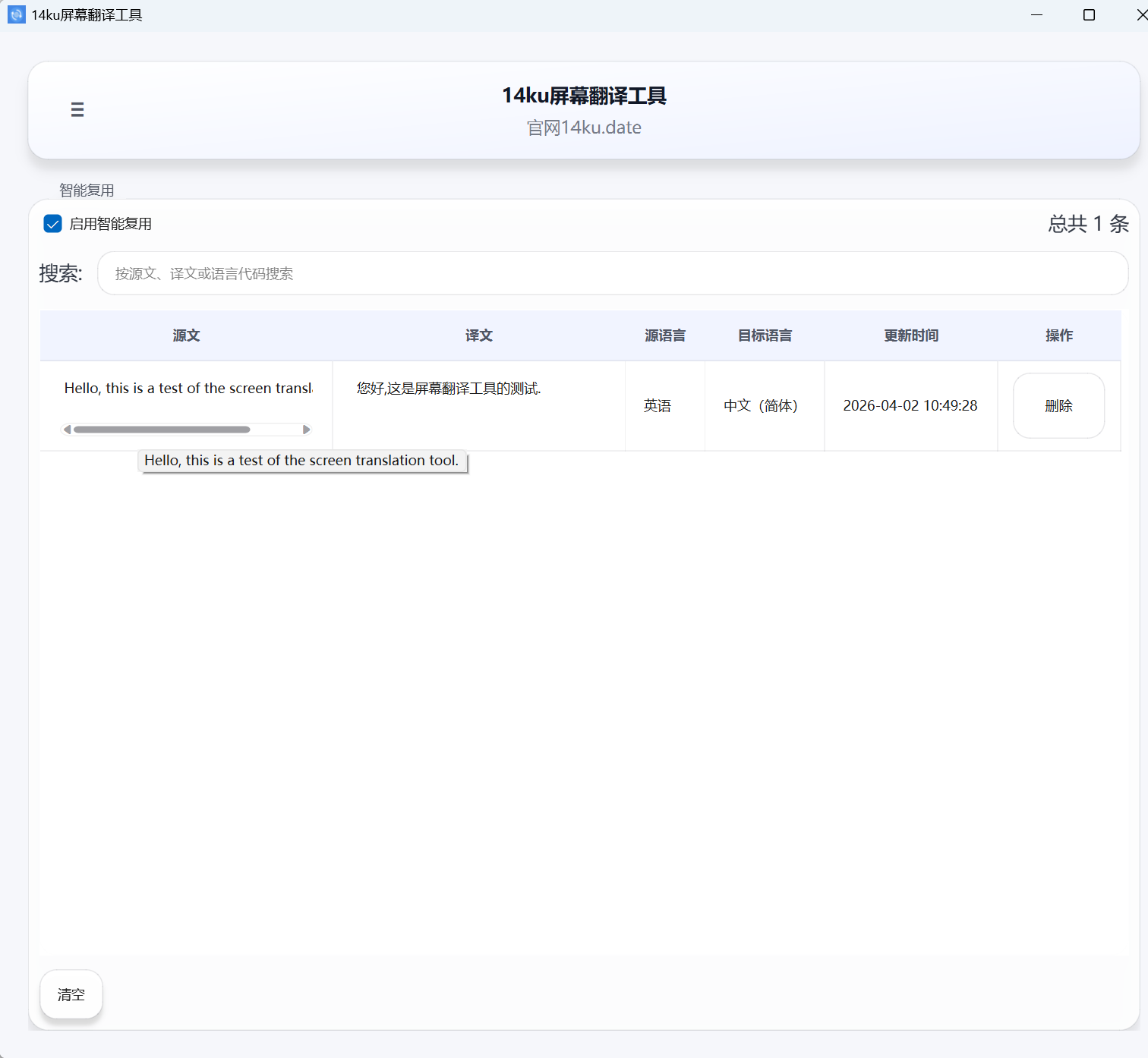Image resolution: width=1148 pixels, height=1058 pixels.
Task: Select the Chinese translation cell
Action: (x=448, y=388)
